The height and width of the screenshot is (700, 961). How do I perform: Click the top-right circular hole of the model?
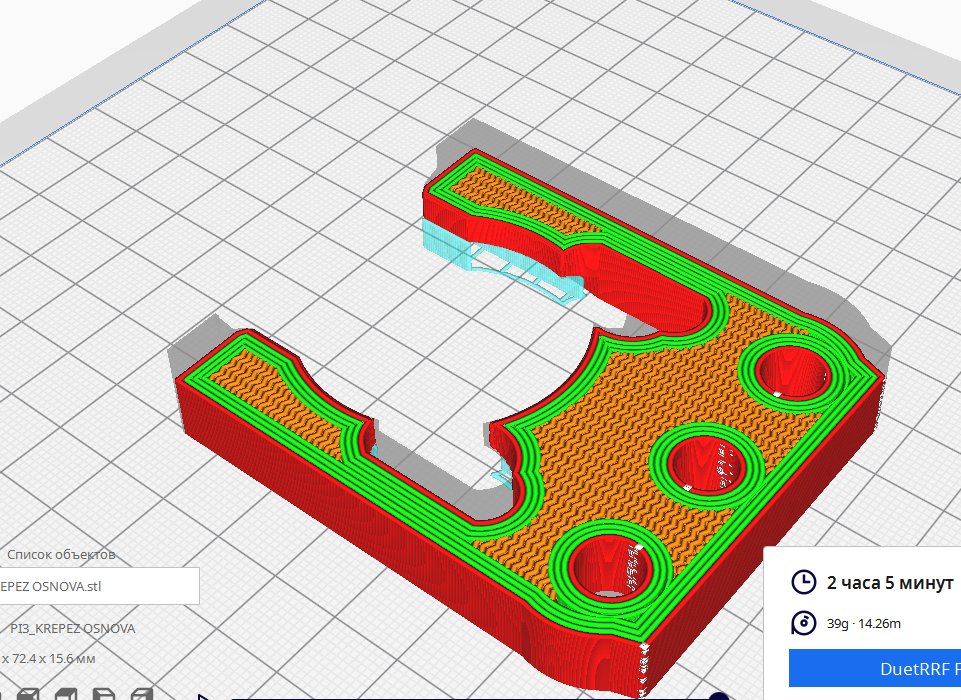coord(793,373)
